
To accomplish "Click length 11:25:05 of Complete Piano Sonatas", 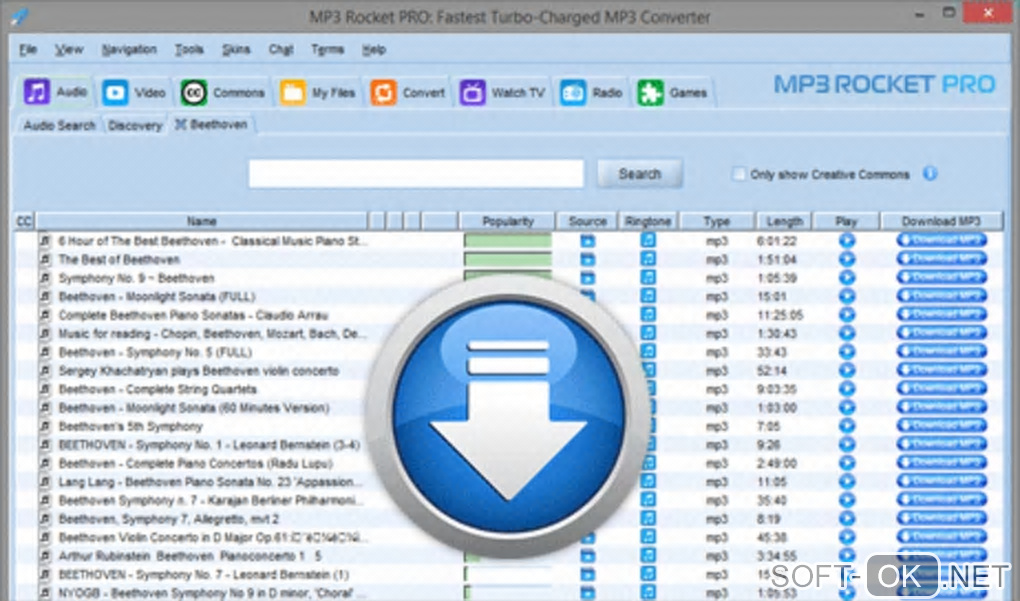I will tap(779, 315).
